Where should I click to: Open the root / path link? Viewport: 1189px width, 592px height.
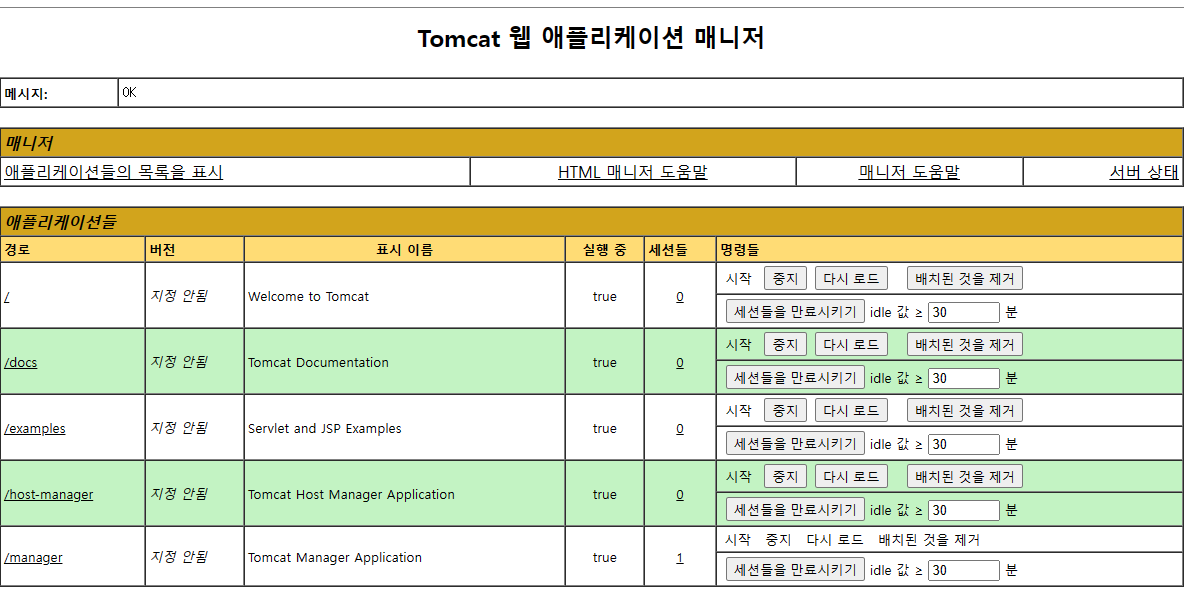click(x=7, y=296)
